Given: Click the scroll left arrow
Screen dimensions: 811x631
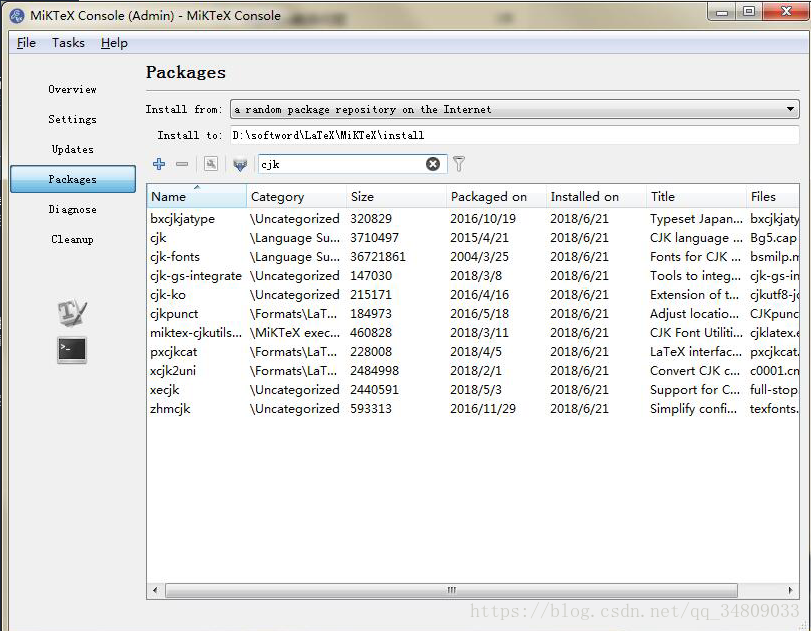Looking at the screenshot, I should click(155, 590).
